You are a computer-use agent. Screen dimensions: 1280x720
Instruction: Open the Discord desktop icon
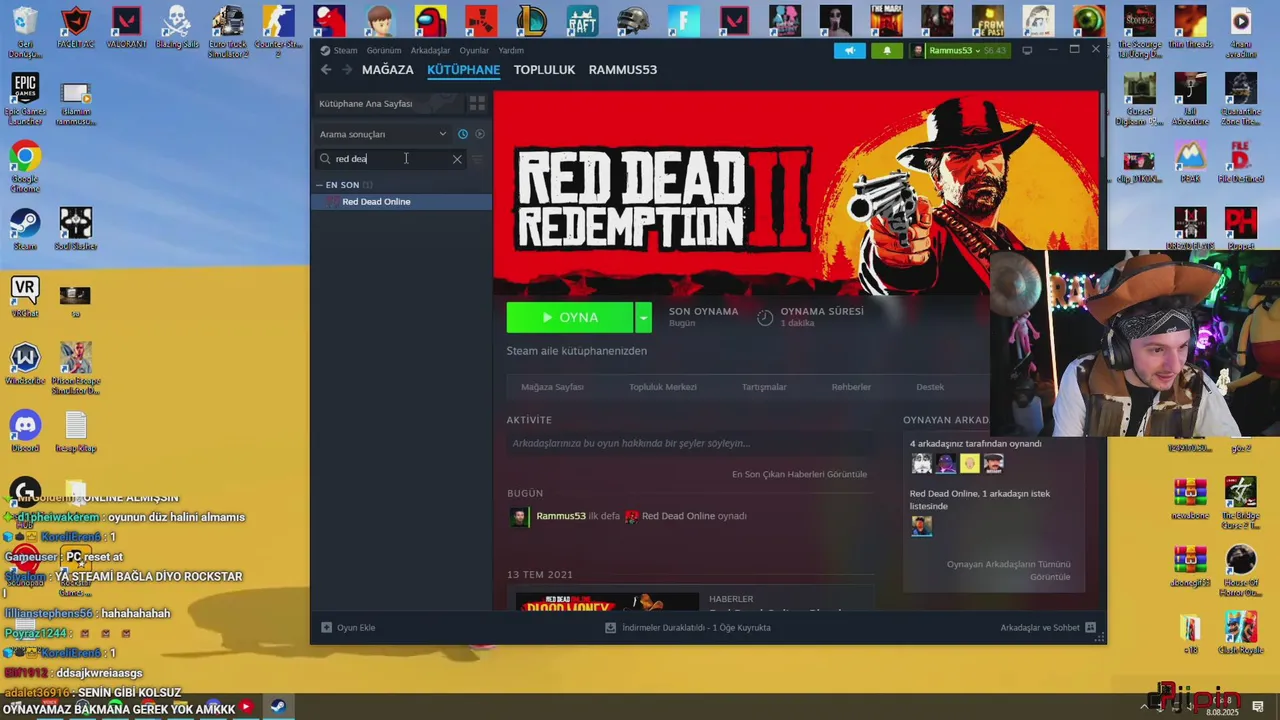pyautogui.click(x=25, y=432)
